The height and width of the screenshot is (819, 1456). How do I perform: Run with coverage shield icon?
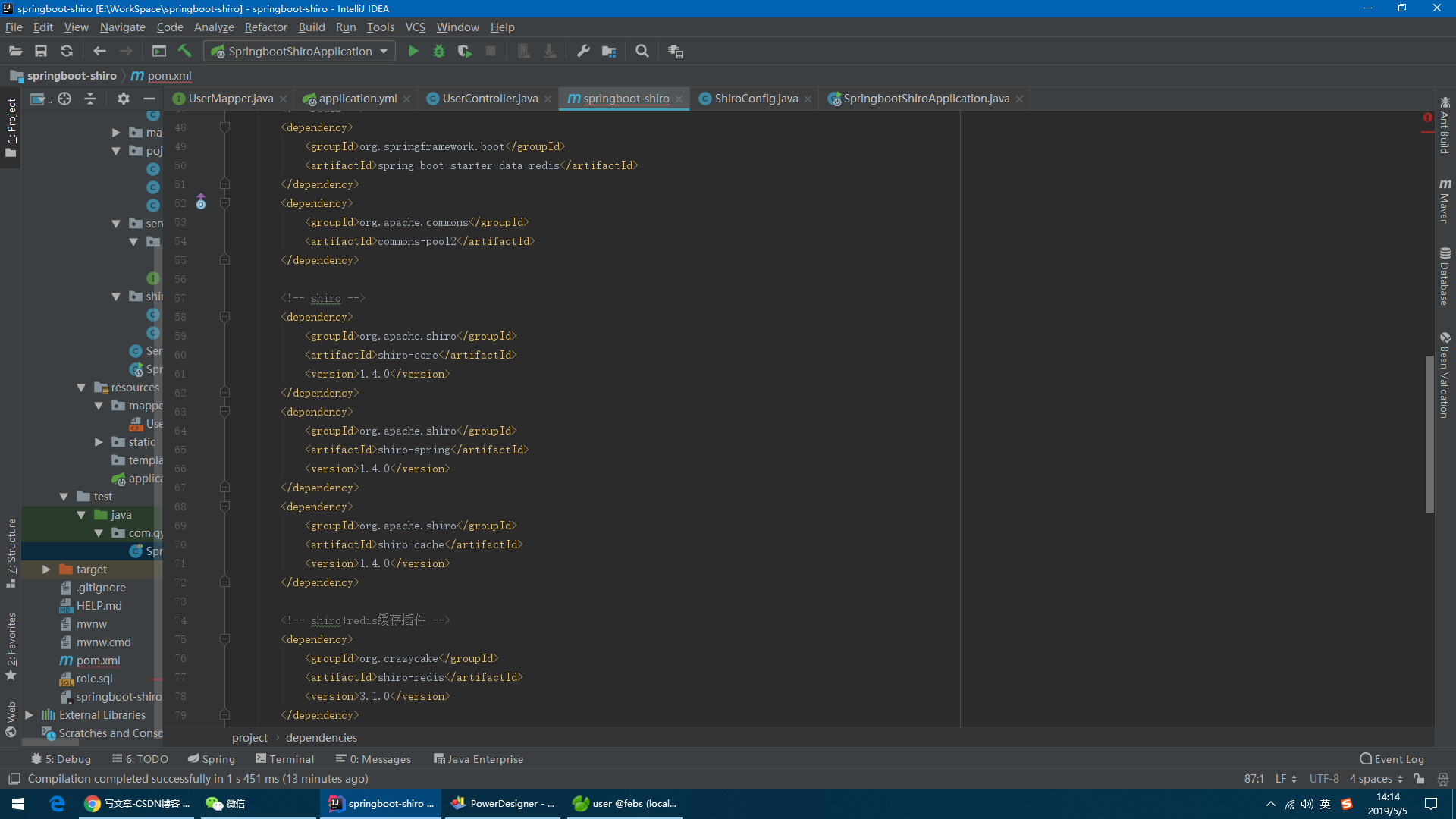point(465,52)
